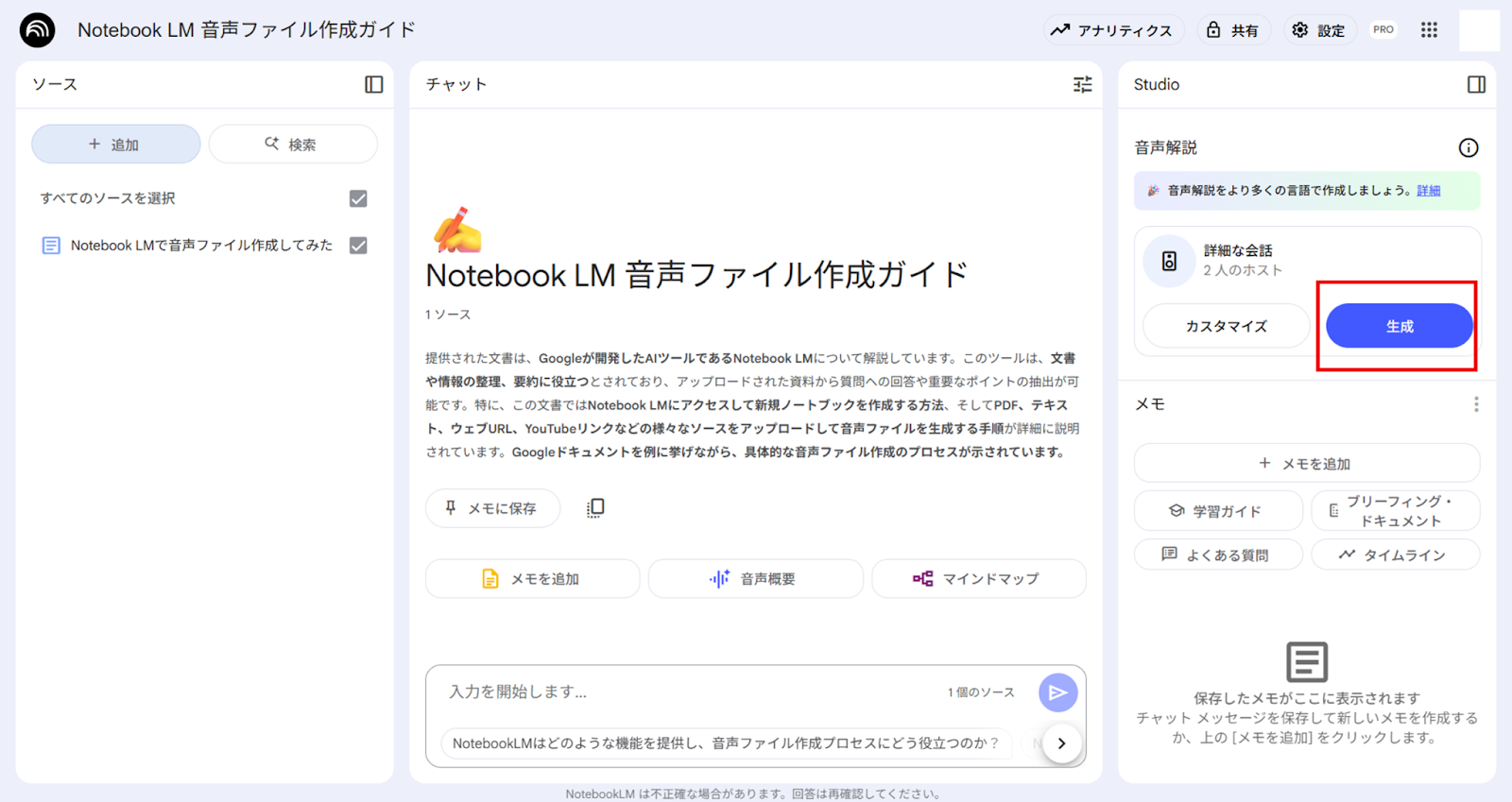Toggle the すべてのソースを選択 checkbox
Viewport: 1512px width, 802px height.
tap(358, 198)
